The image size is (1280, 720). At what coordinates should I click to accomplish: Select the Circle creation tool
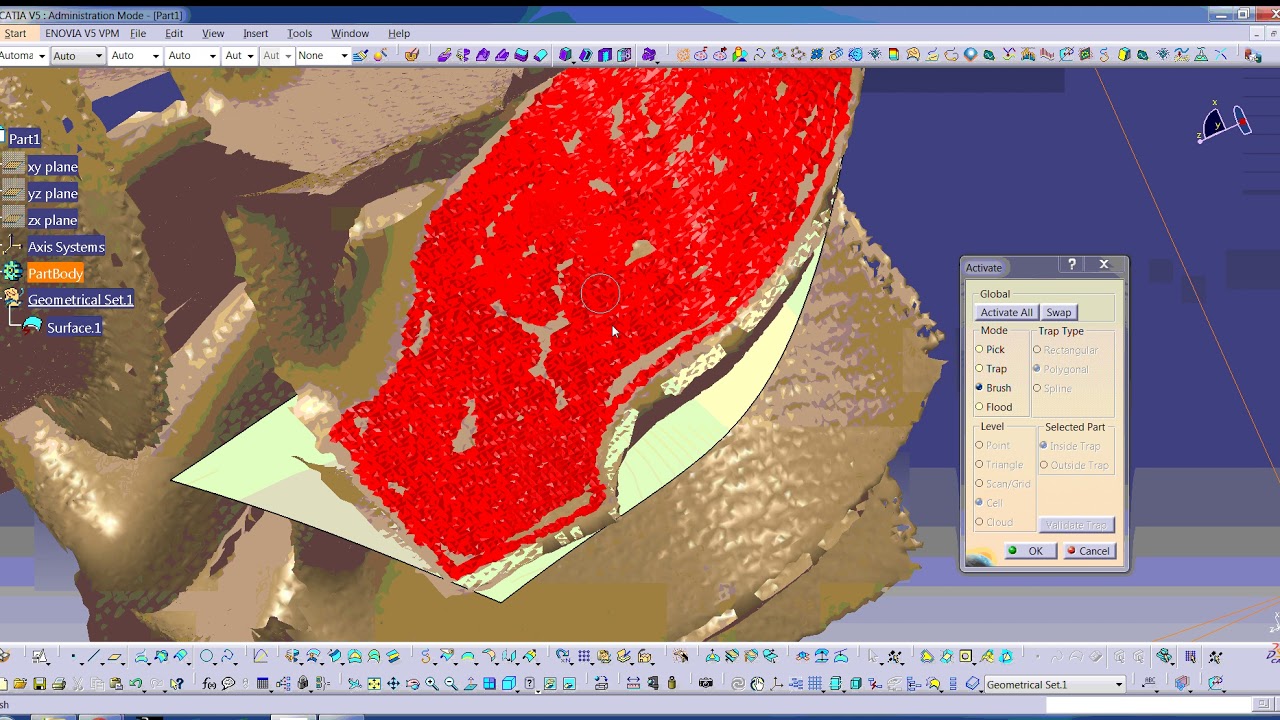[206, 657]
